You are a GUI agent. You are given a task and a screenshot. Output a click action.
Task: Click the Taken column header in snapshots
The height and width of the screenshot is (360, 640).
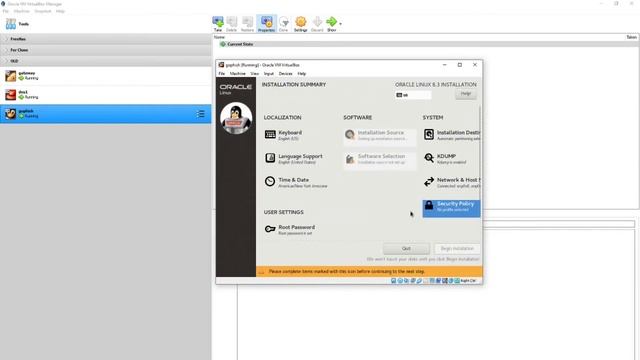coord(631,37)
